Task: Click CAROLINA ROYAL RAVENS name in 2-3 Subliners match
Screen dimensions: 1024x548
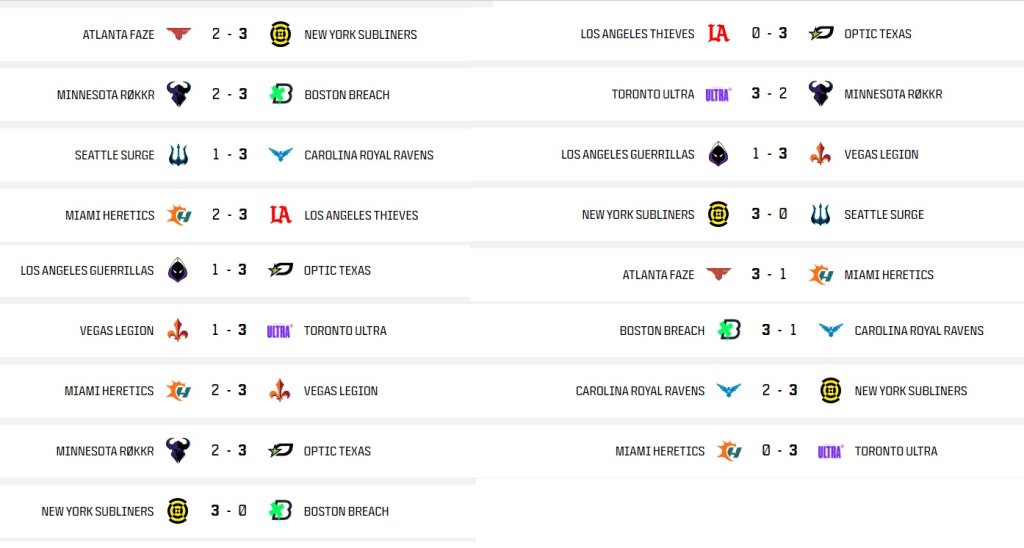Action: (640, 391)
